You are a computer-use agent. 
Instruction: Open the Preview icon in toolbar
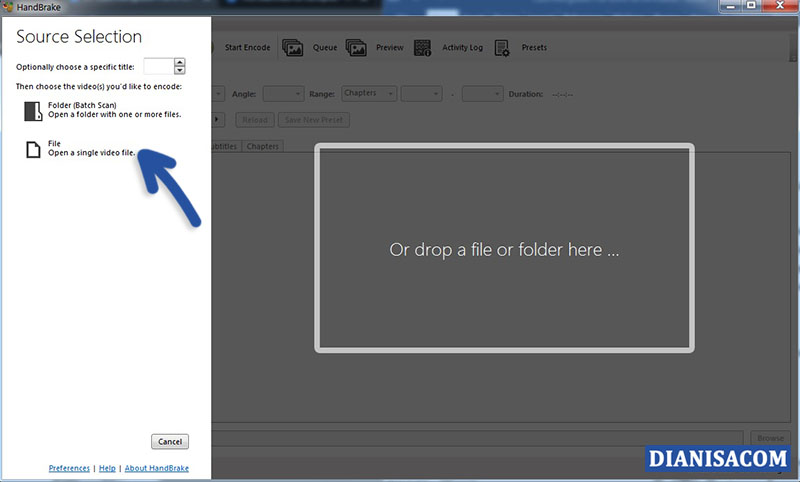coord(356,47)
